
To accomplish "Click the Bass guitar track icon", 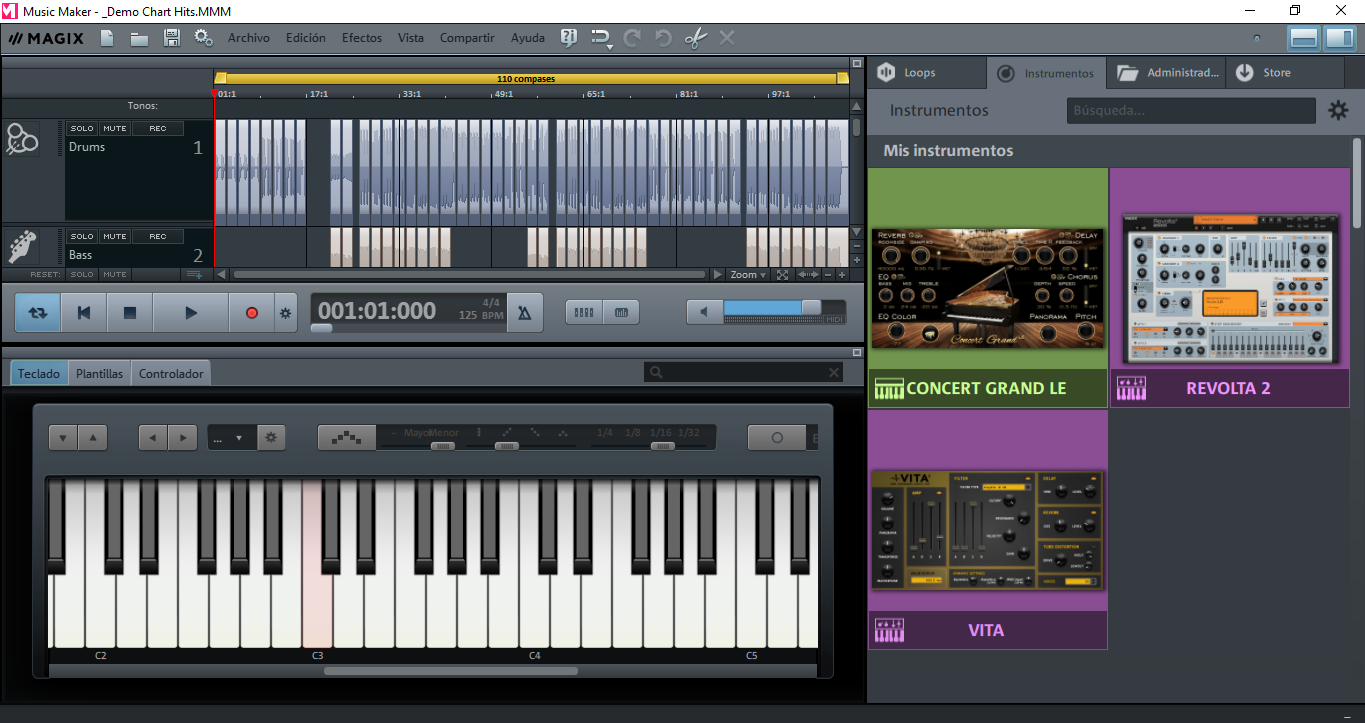I will [22, 246].
